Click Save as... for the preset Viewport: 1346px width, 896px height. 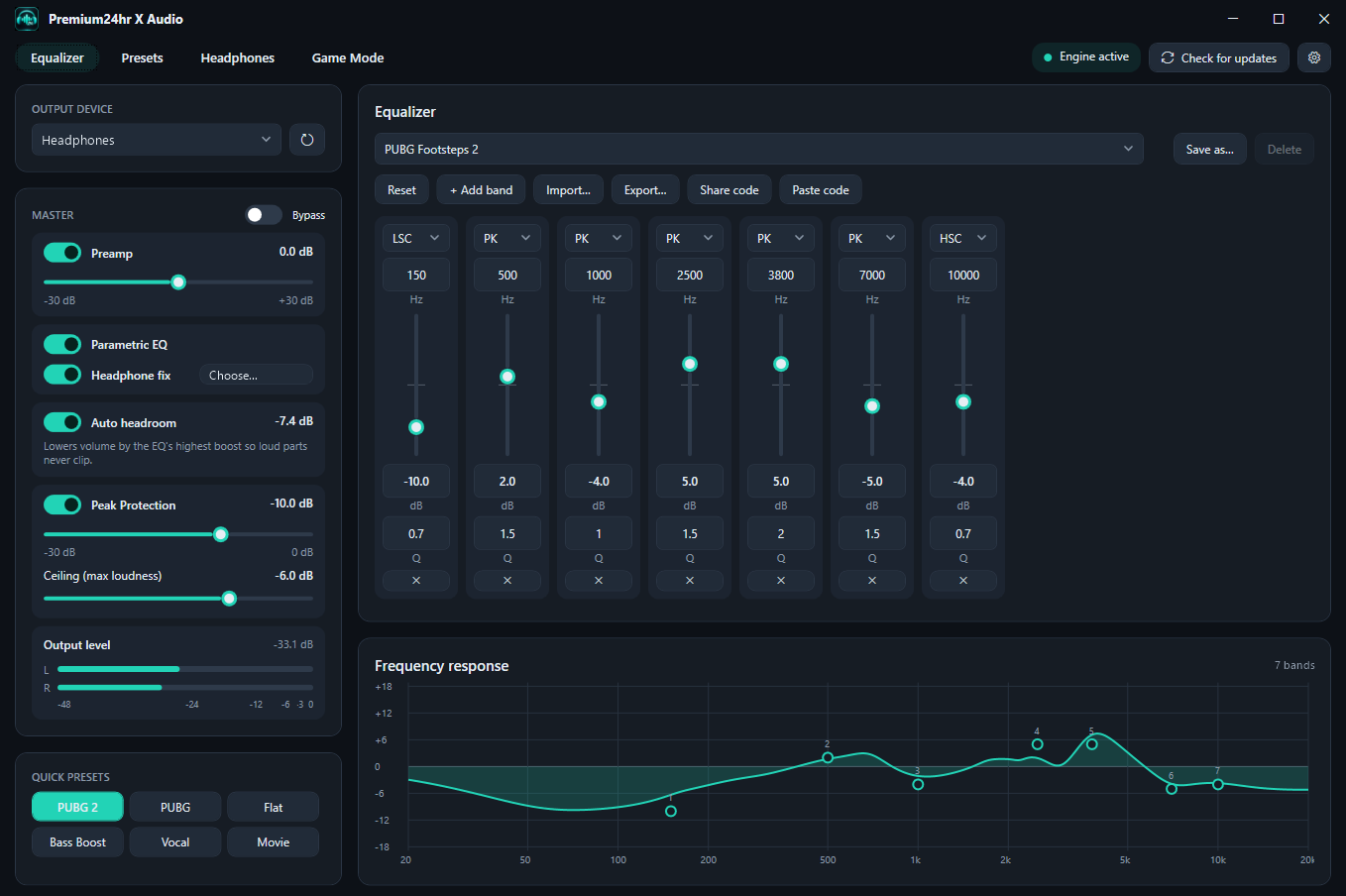[1210, 150]
